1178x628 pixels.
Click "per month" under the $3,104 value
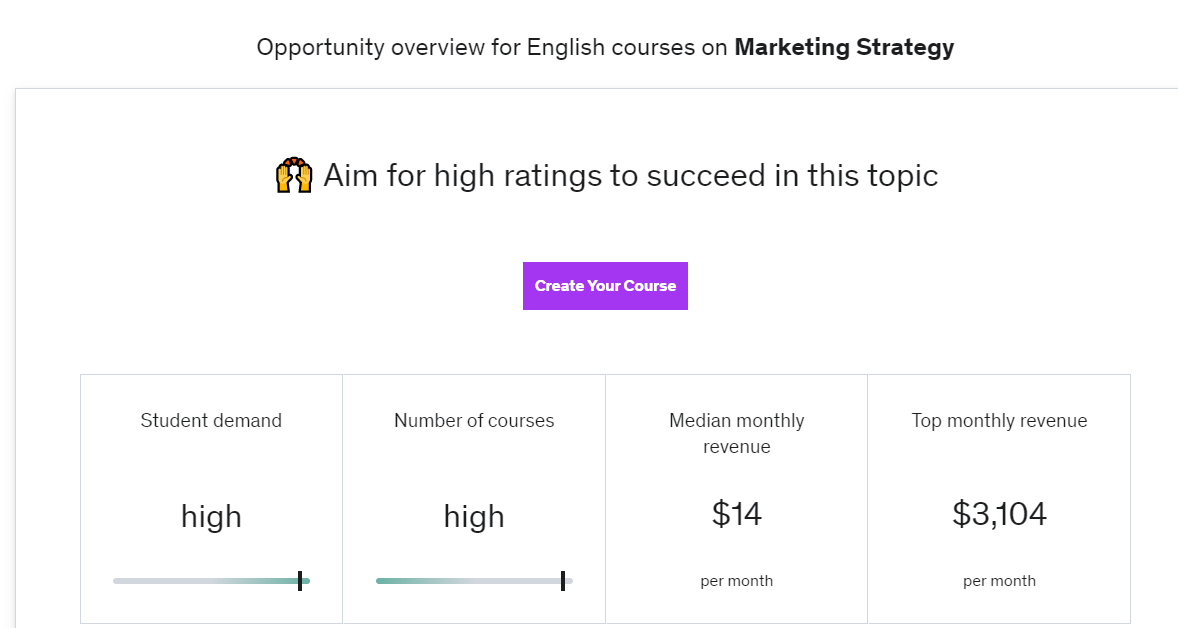click(x=999, y=581)
